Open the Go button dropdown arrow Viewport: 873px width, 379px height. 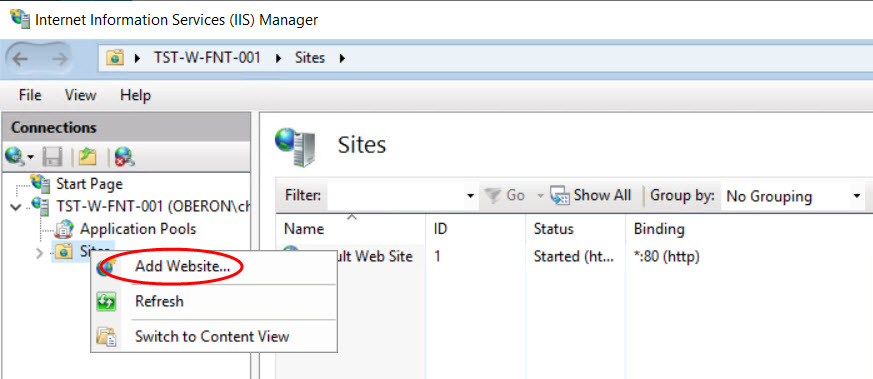(x=540, y=196)
